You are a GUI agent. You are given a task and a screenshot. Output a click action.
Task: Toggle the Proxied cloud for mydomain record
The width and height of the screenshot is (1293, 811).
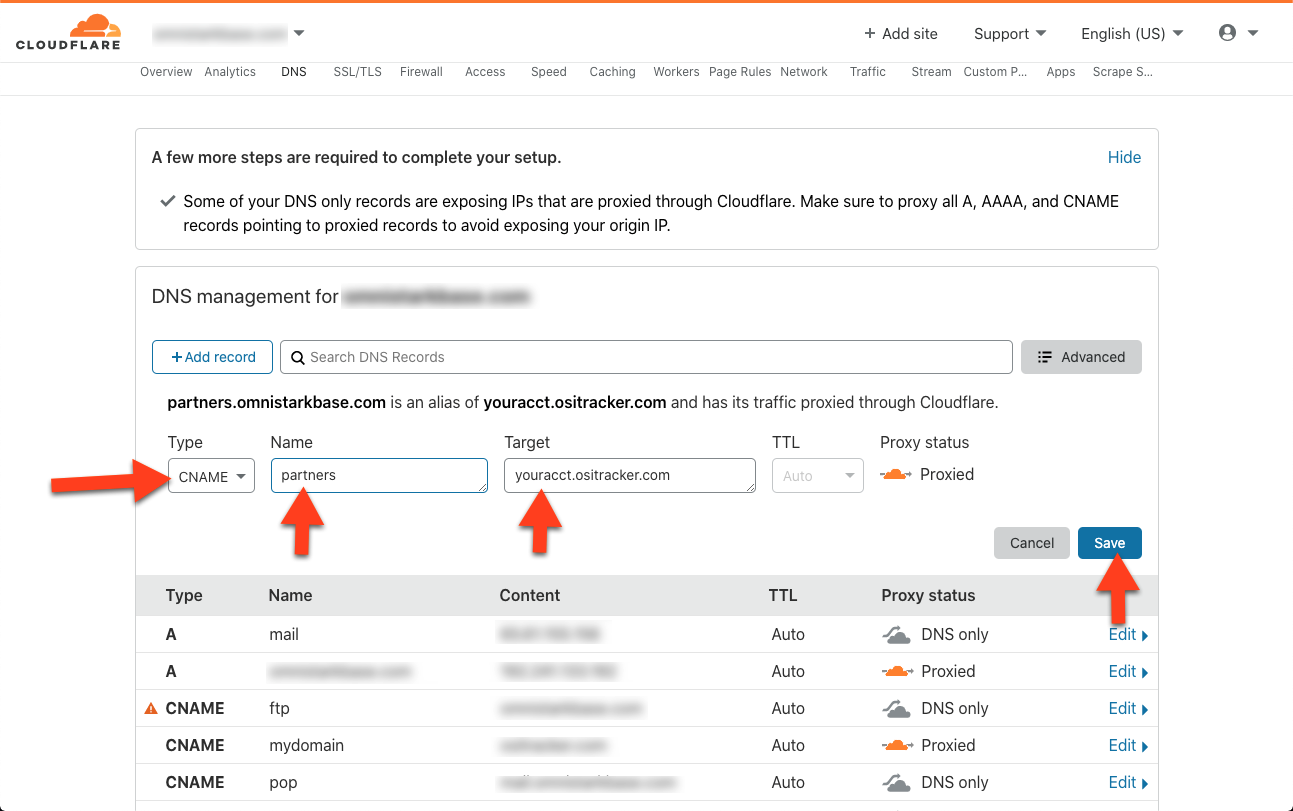tap(897, 745)
